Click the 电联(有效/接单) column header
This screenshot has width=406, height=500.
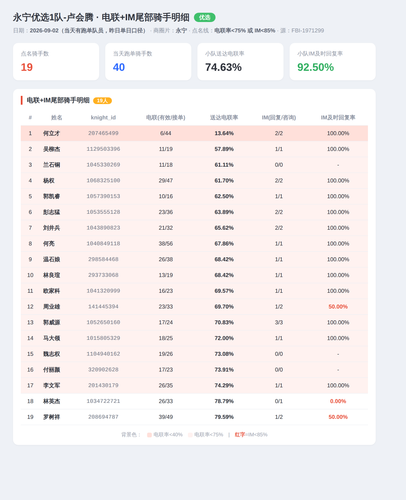pos(166,117)
